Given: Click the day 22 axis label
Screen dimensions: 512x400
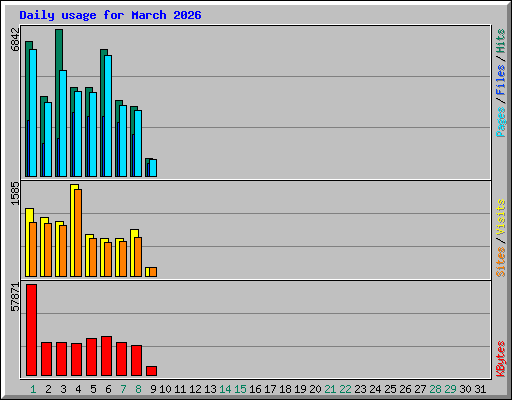Looking at the screenshot, I should pos(345,389).
